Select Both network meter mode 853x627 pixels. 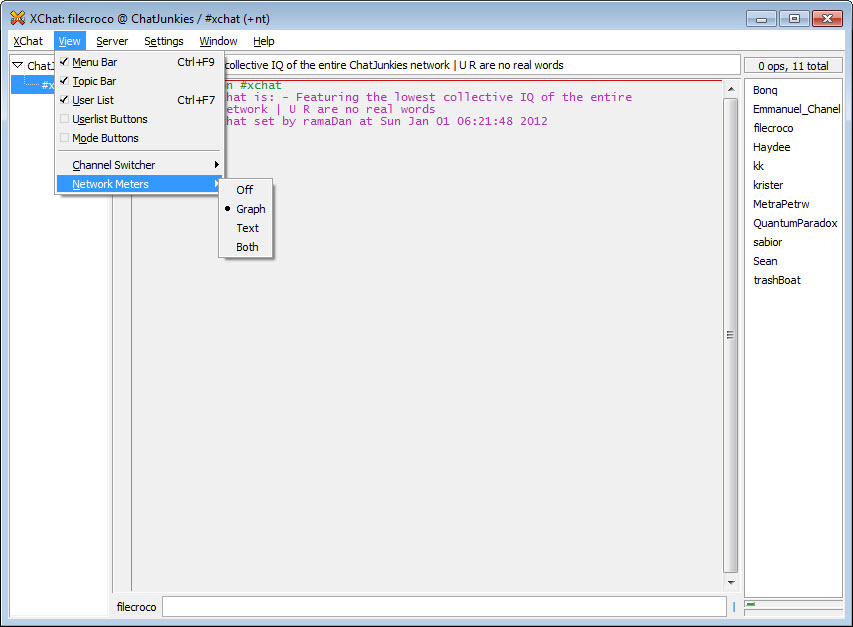click(245, 247)
